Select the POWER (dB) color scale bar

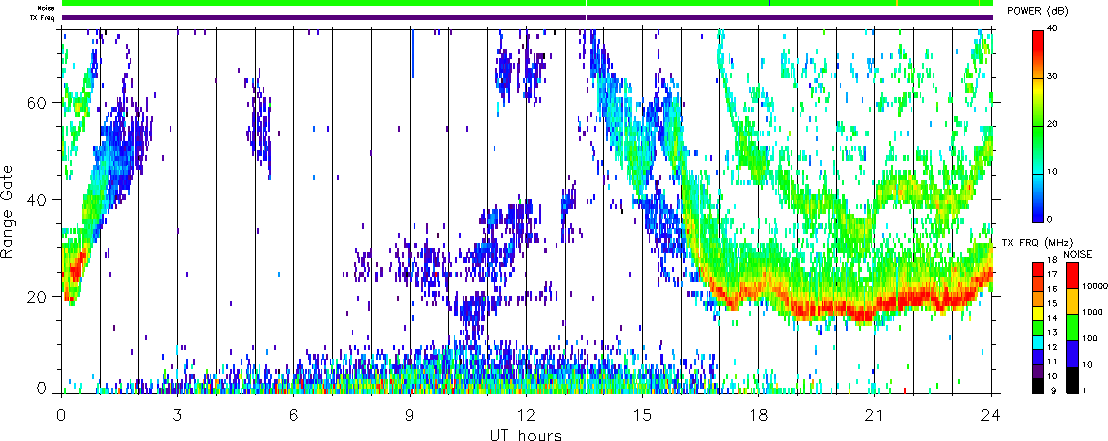[1037, 126]
